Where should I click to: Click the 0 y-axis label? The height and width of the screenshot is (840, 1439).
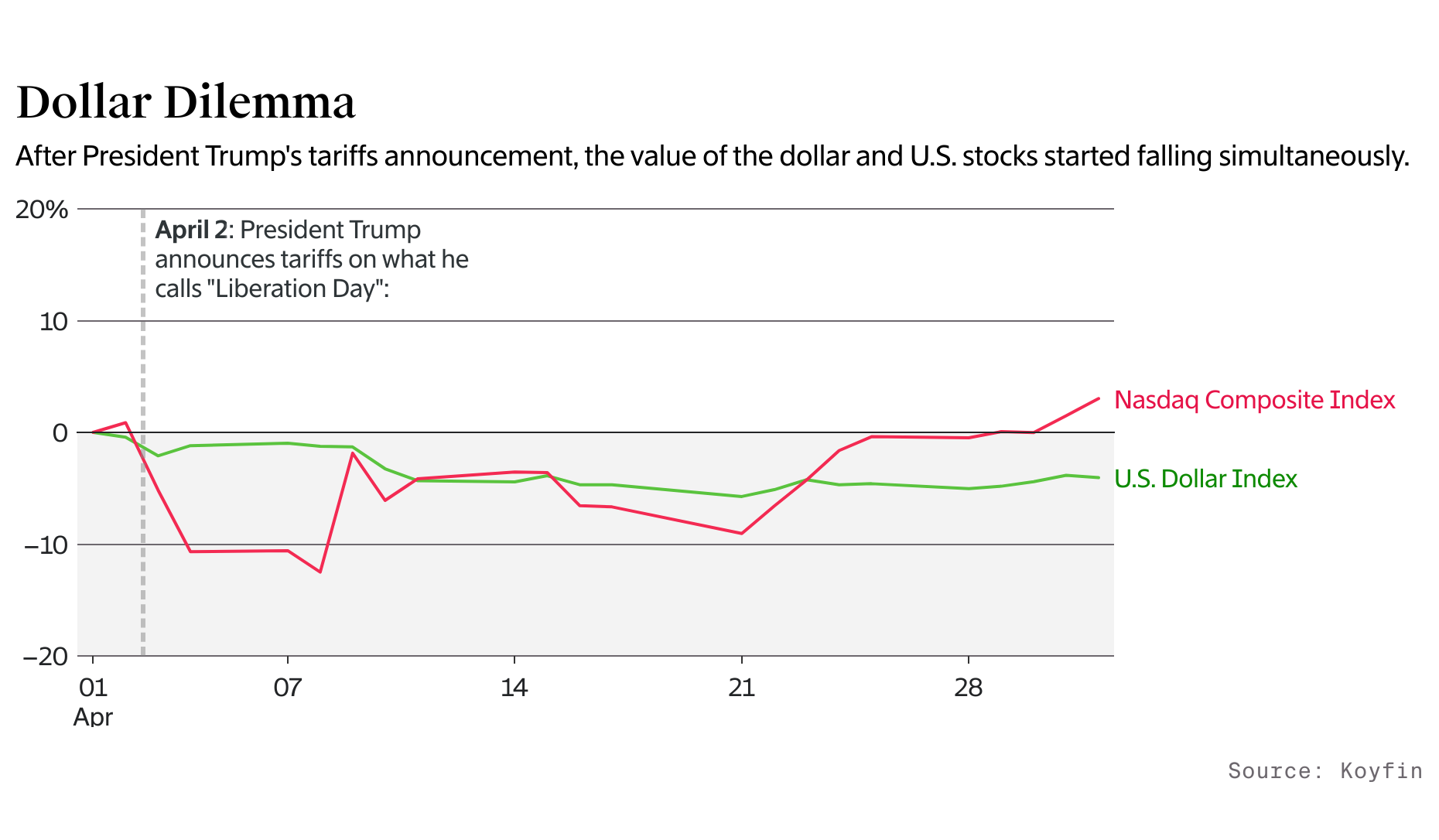[x=60, y=433]
